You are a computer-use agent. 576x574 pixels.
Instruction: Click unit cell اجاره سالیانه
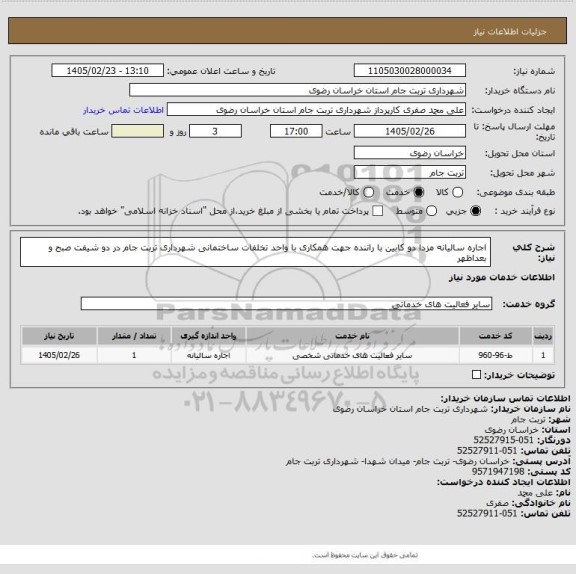(208, 355)
